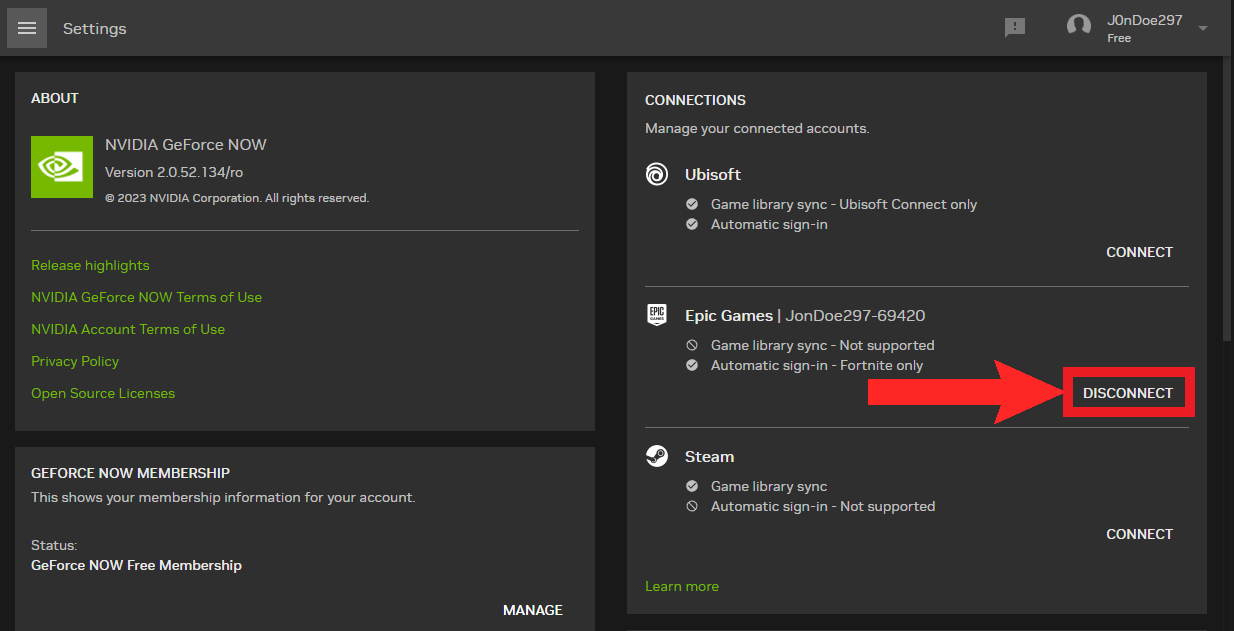Open the Release highlights link
This screenshot has width=1234, height=631.
click(90, 265)
